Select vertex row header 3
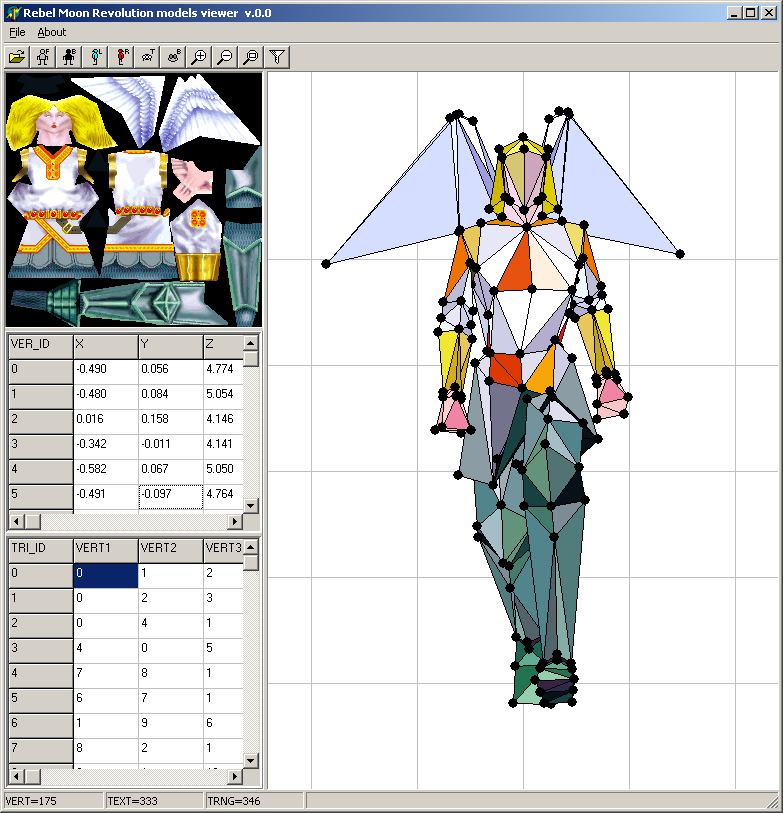This screenshot has width=783, height=813. (40, 446)
